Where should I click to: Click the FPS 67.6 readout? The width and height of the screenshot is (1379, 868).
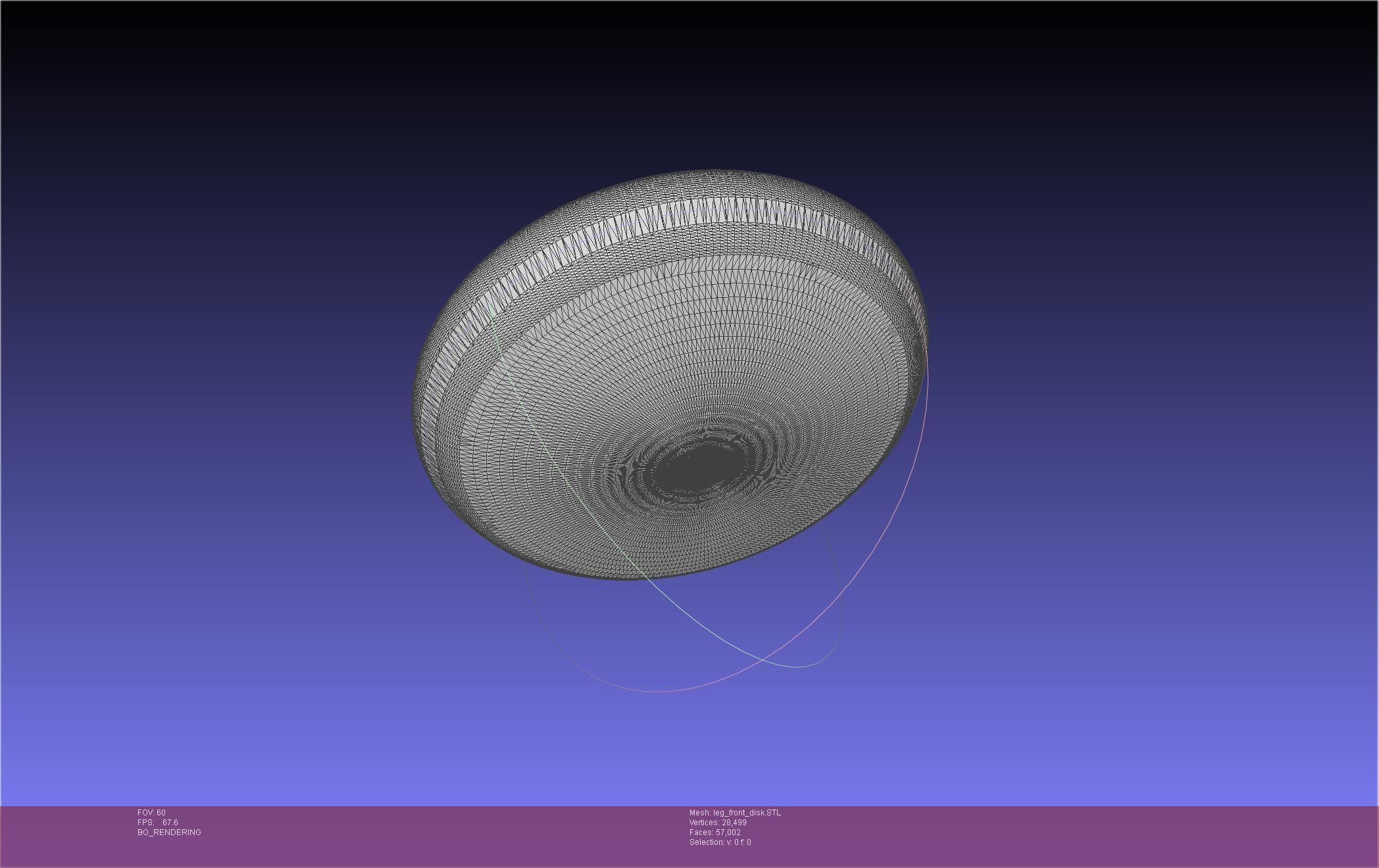[x=158, y=823]
